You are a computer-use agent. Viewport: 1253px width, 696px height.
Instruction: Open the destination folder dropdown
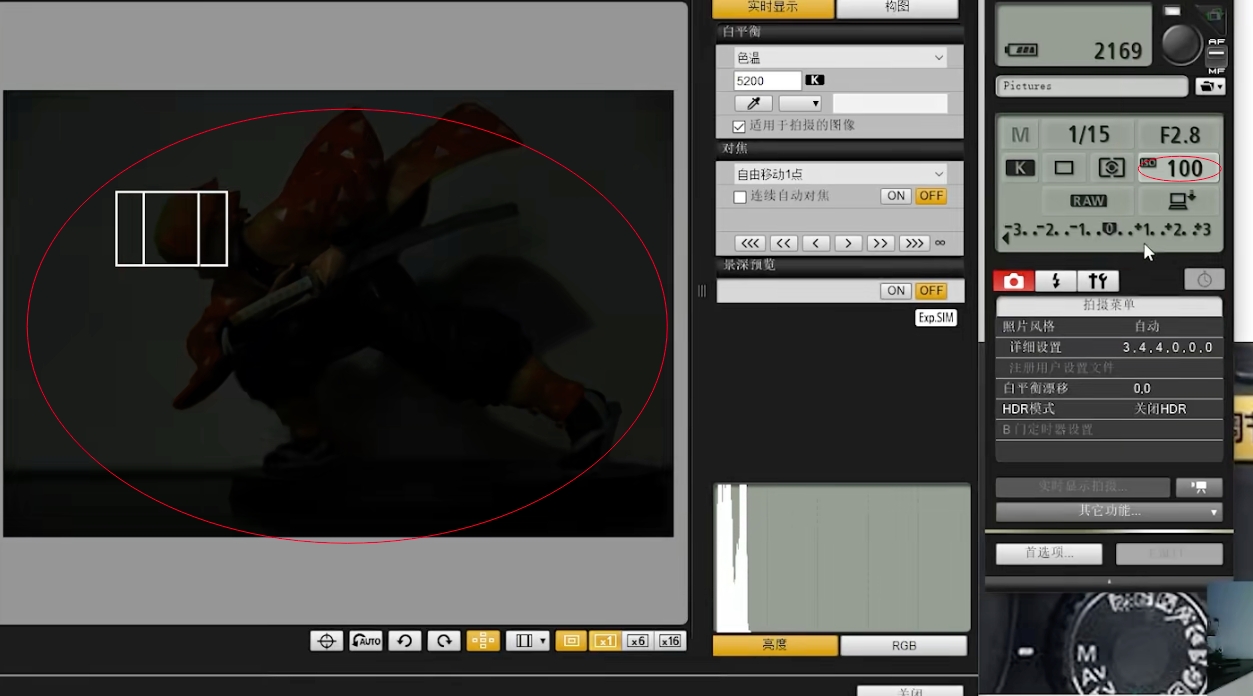[1210, 87]
